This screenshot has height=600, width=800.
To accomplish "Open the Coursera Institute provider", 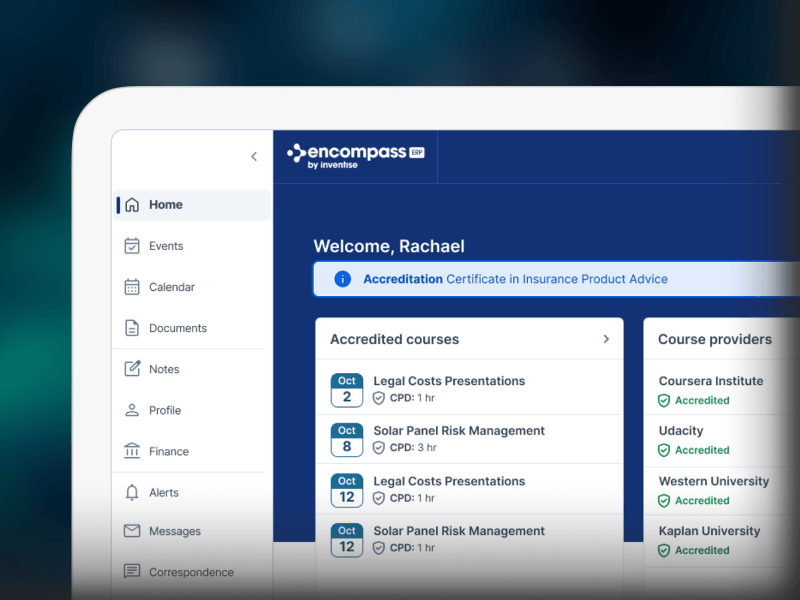I will 710,381.
